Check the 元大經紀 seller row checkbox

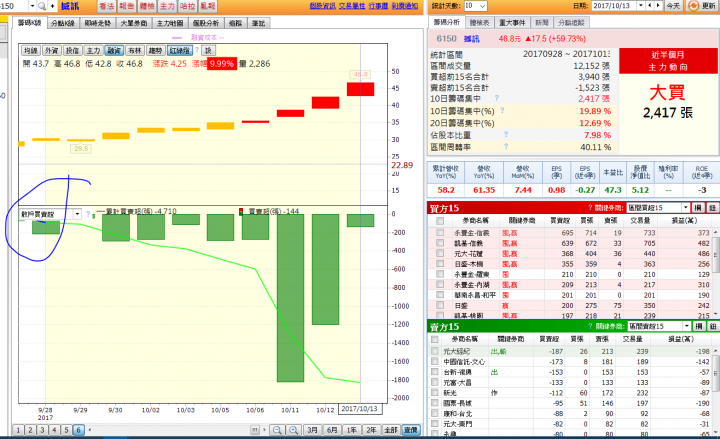pos(435,351)
